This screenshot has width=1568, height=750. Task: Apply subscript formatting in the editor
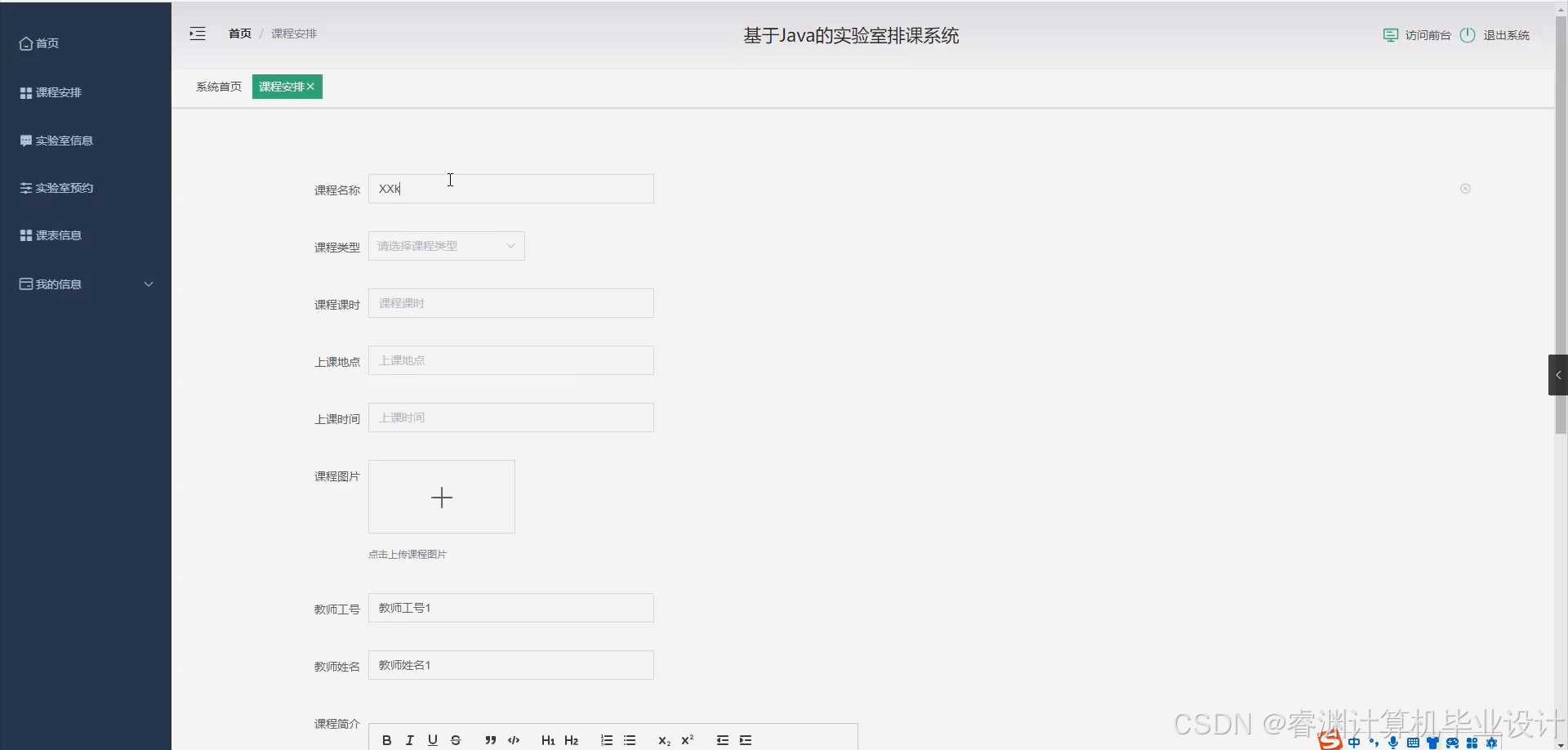tap(664, 740)
